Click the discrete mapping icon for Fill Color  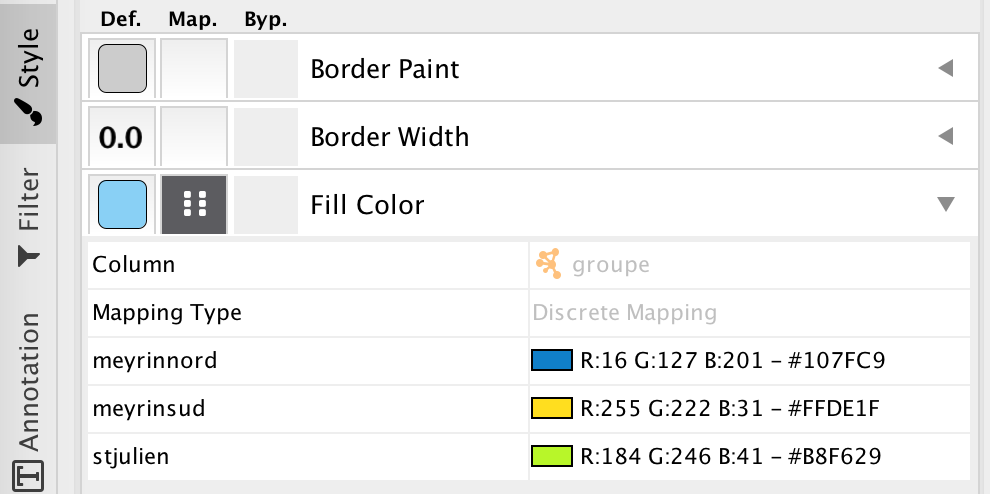[x=194, y=204]
